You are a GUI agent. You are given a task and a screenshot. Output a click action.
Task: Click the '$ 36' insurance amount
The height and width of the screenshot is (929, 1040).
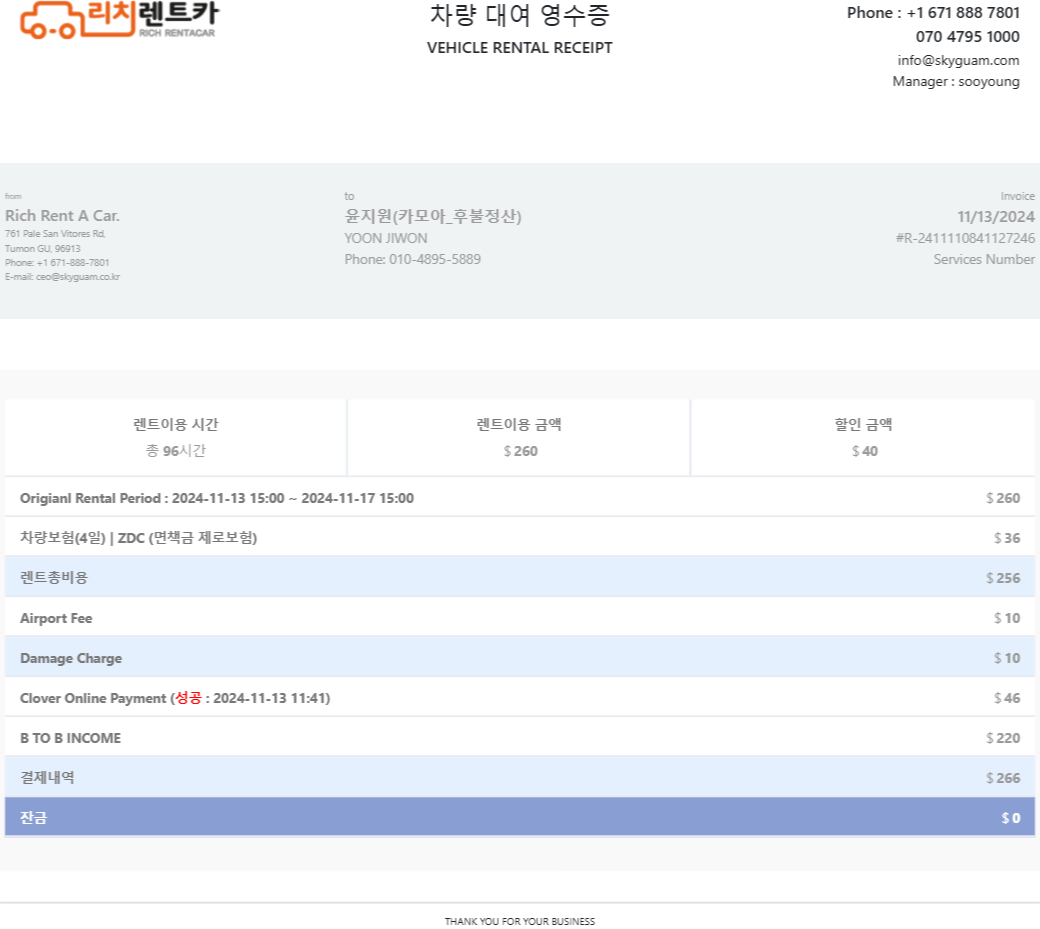(1007, 538)
